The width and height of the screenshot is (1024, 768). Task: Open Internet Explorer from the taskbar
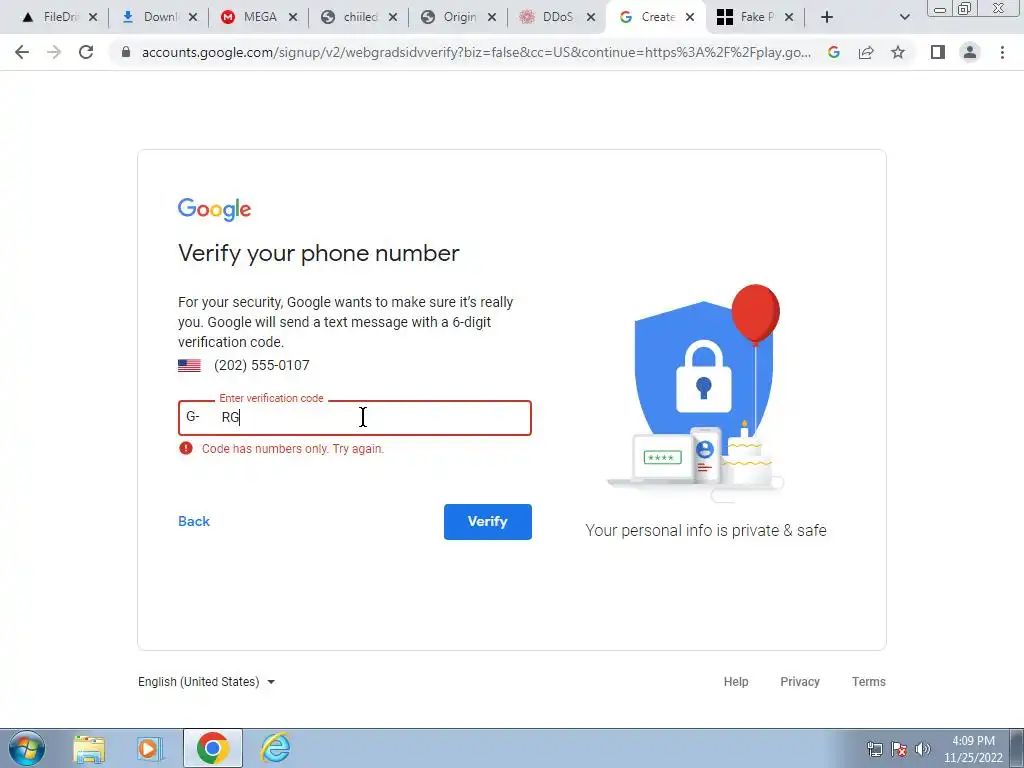click(276, 748)
